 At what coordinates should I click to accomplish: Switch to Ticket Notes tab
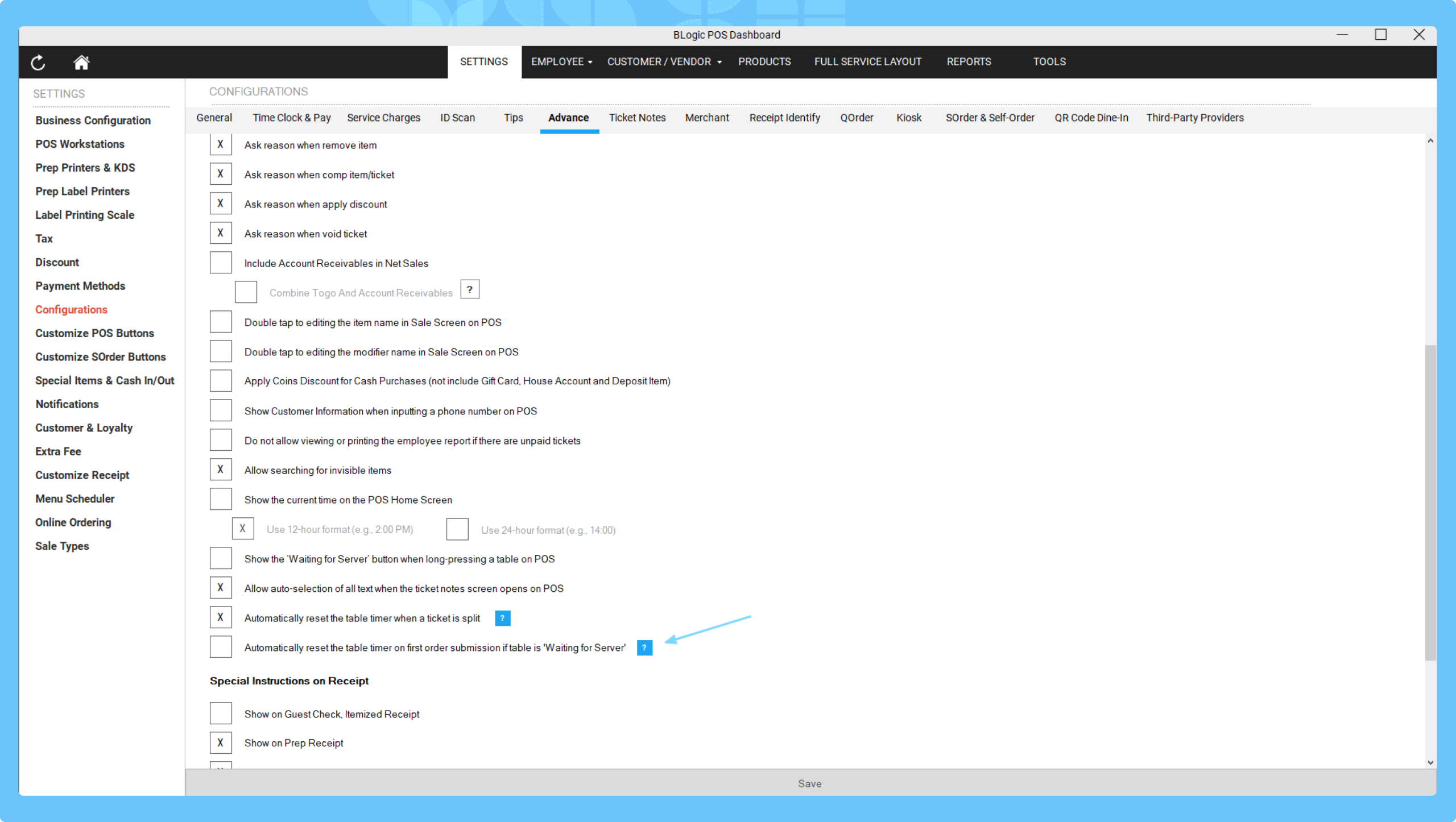(x=637, y=118)
